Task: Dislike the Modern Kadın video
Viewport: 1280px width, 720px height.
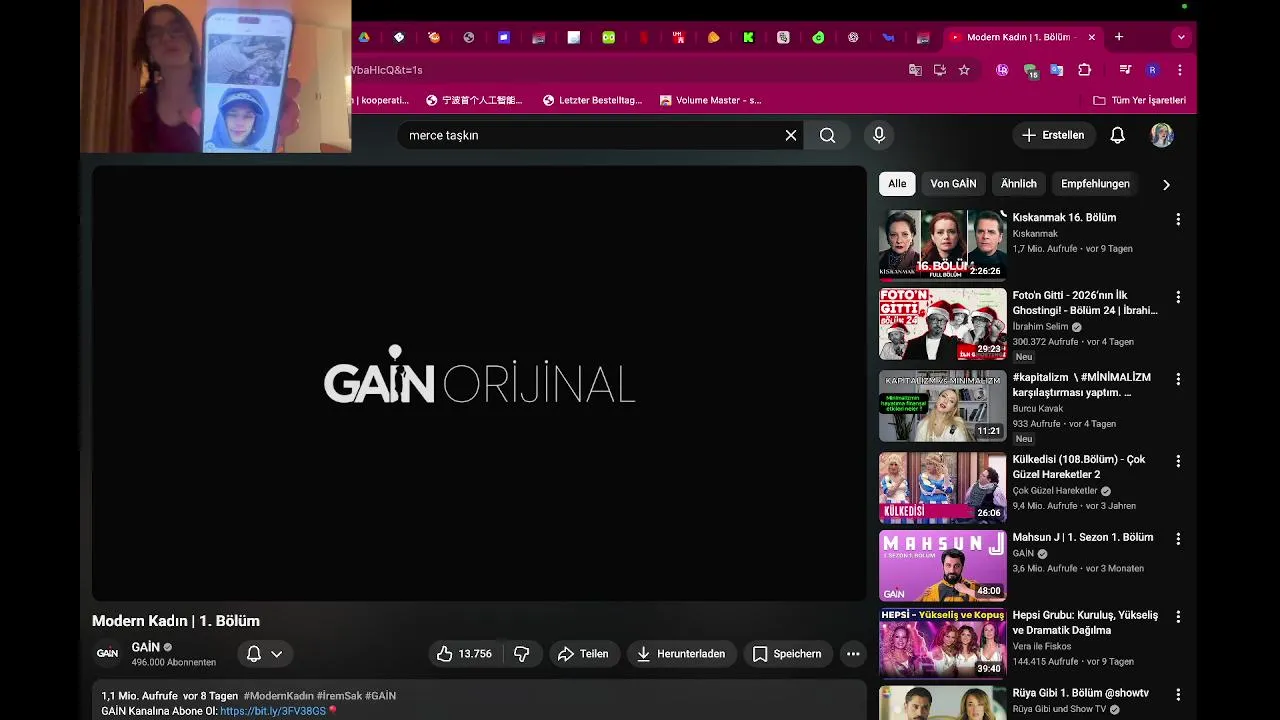Action: 521,654
